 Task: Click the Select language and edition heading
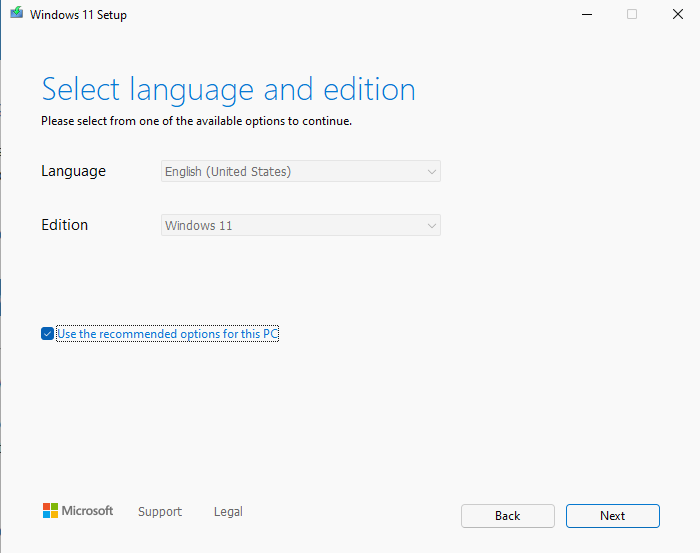[228, 90]
